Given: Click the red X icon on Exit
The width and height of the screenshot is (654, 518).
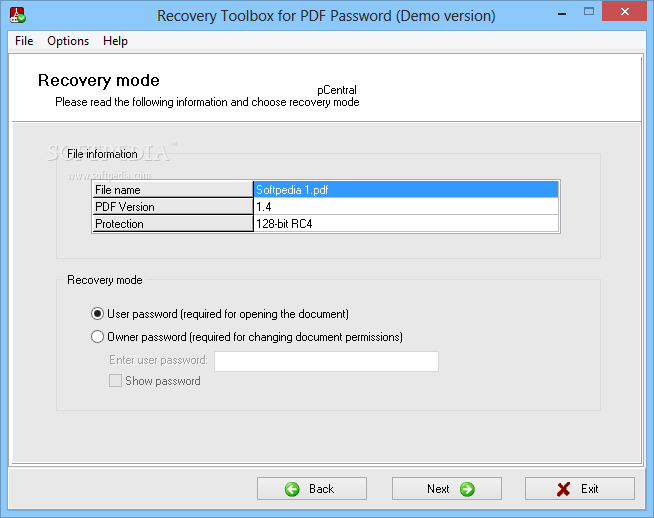Looking at the screenshot, I should coord(563,489).
